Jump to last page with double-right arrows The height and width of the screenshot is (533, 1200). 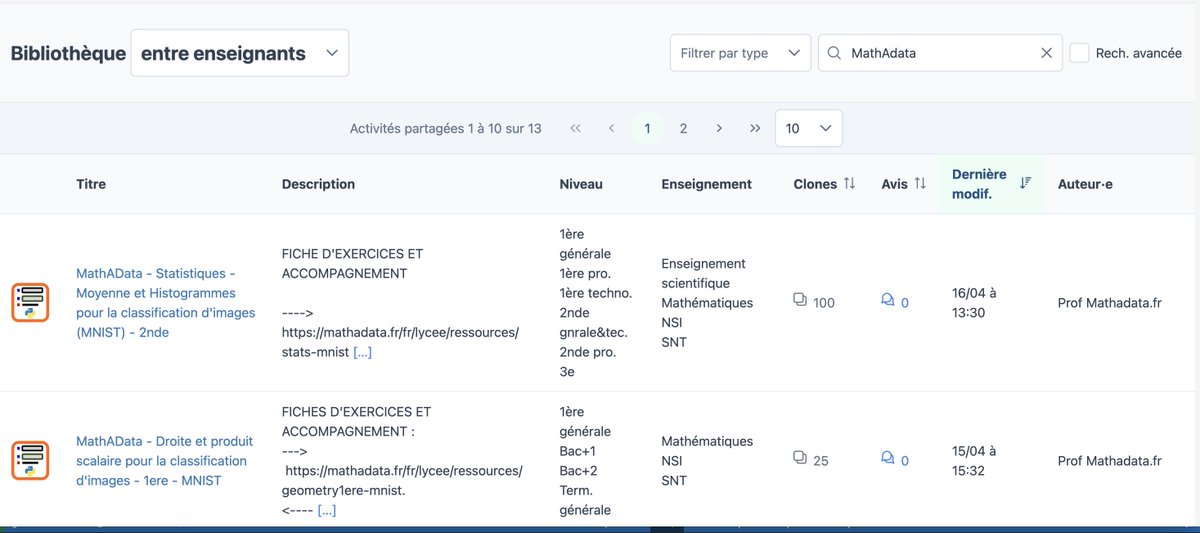tap(755, 128)
